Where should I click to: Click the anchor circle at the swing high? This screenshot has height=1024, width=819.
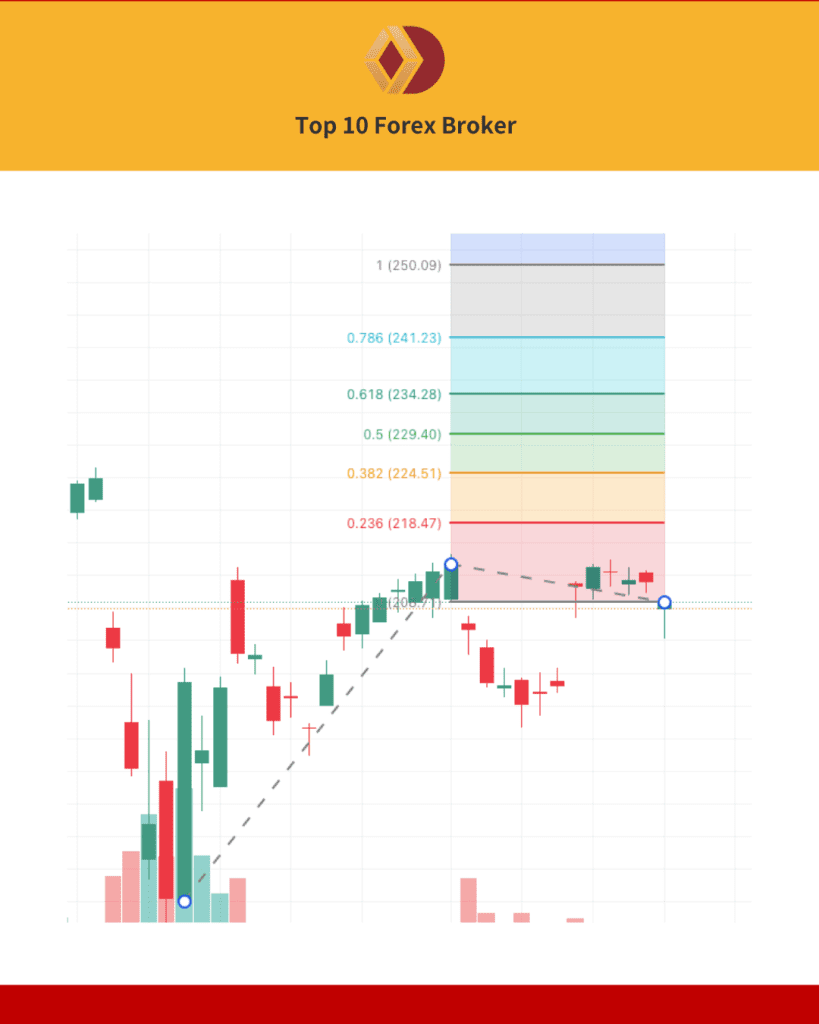pos(451,564)
